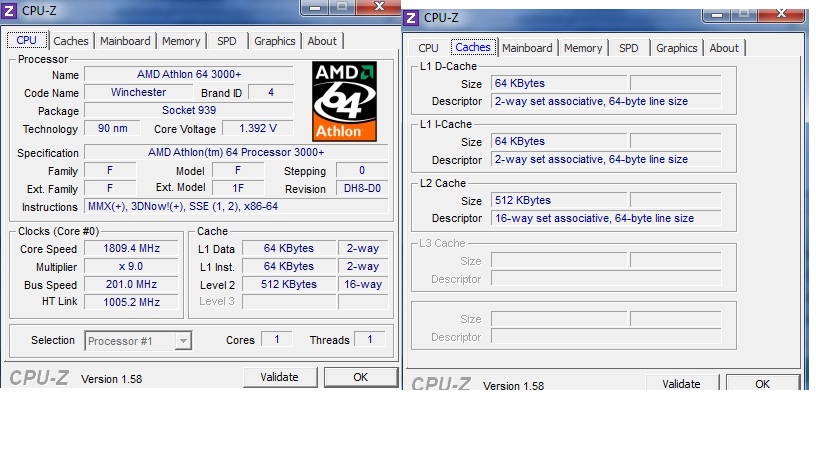Open the Caches tab in left window
This screenshot has height=460, width=816.
coord(71,41)
